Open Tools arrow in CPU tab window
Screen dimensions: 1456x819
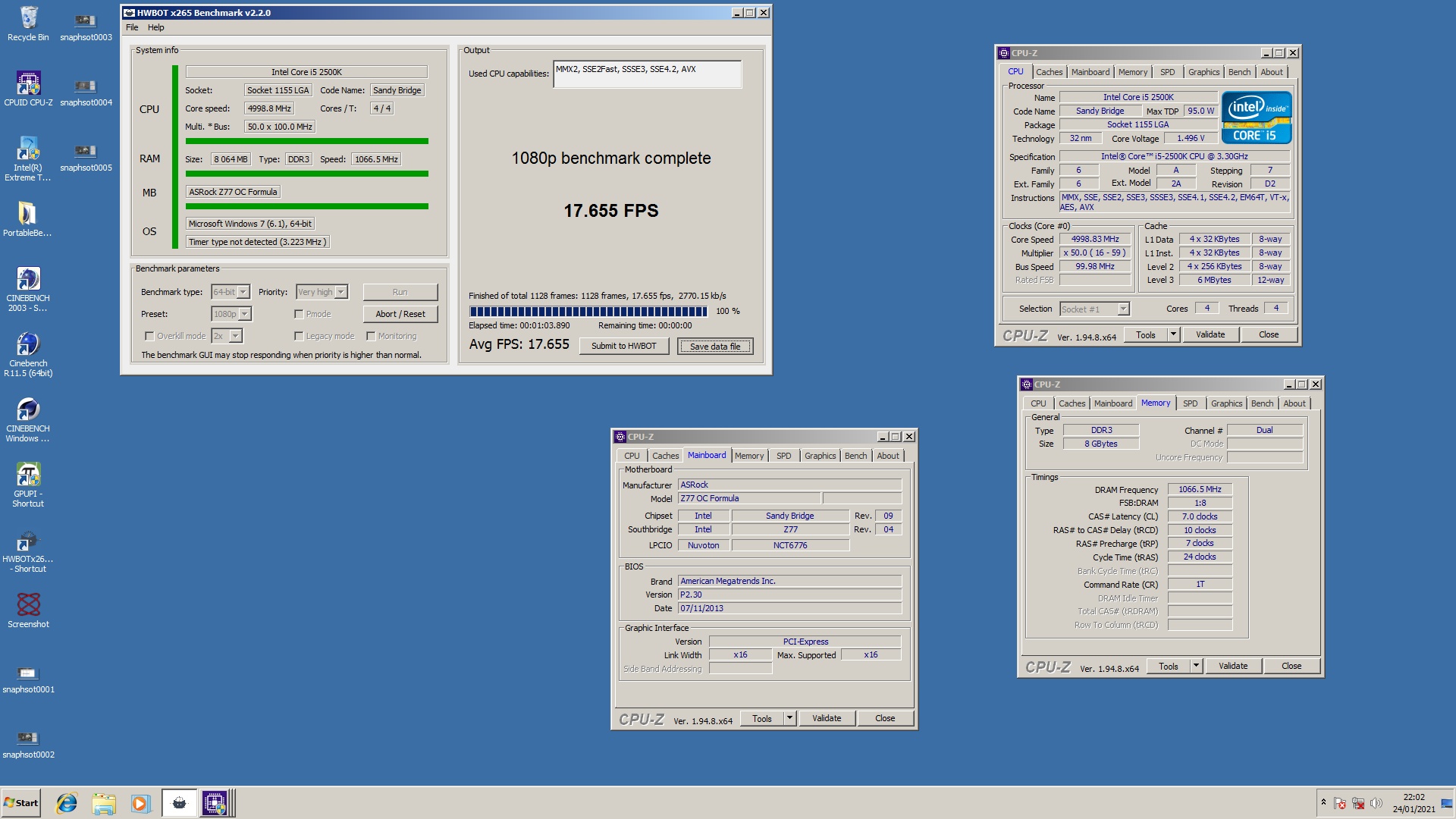coord(1173,334)
